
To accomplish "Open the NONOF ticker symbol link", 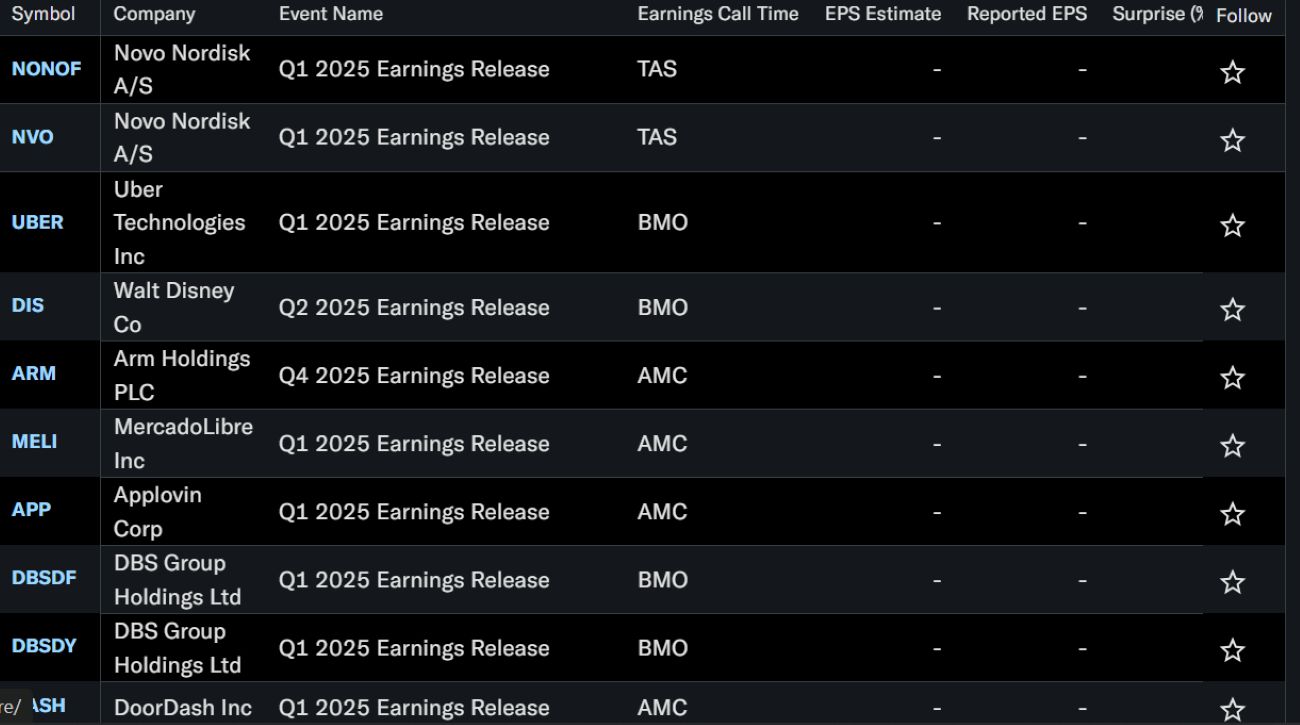I will (46, 69).
